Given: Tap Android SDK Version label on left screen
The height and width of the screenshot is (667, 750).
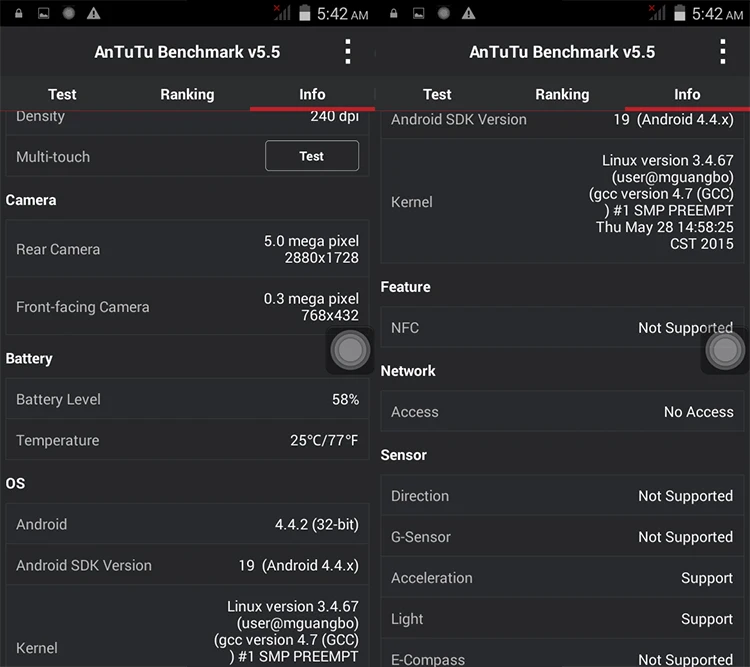Looking at the screenshot, I should click(x=84, y=566).
